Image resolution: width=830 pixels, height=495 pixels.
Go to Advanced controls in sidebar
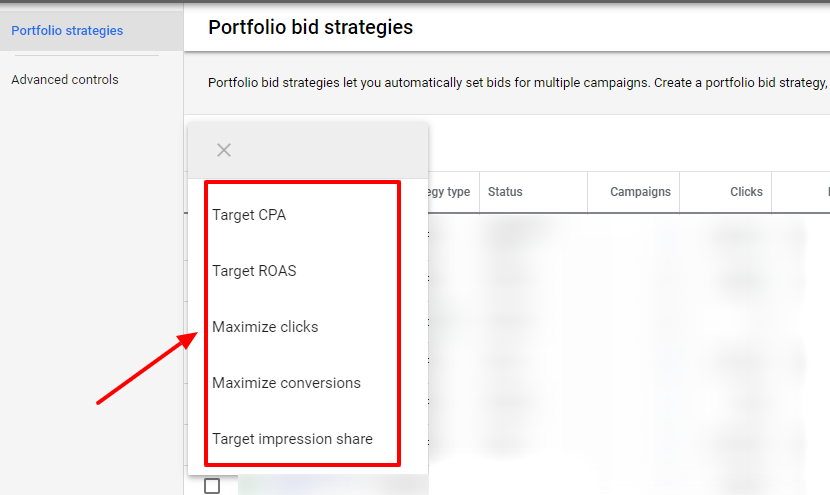click(x=65, y=80)
